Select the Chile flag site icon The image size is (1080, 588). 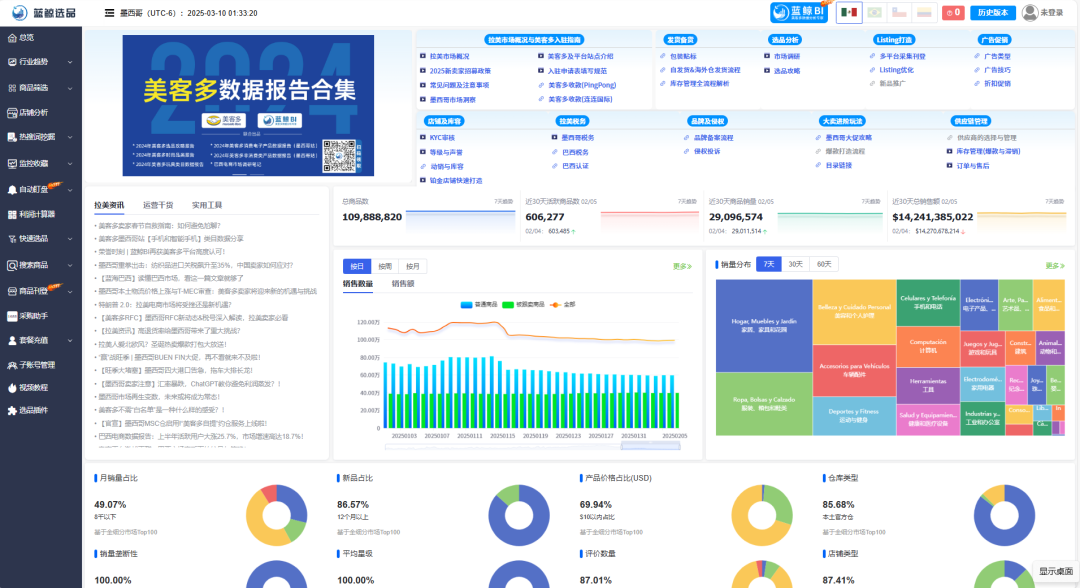coord(899,12)
